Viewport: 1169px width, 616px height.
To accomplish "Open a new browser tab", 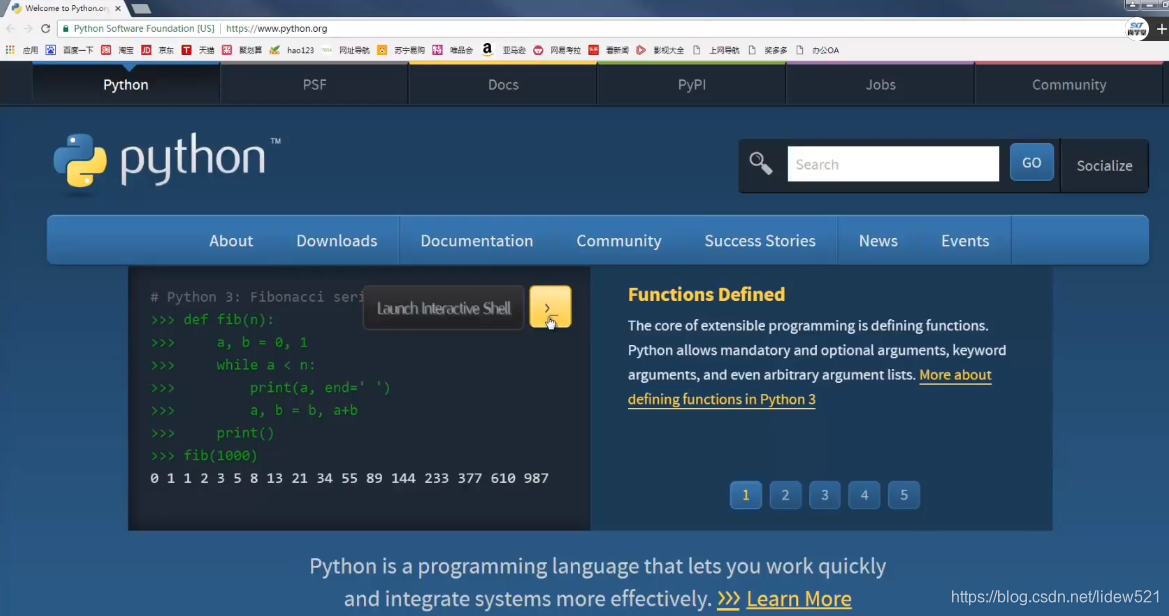I will point(141,9).
